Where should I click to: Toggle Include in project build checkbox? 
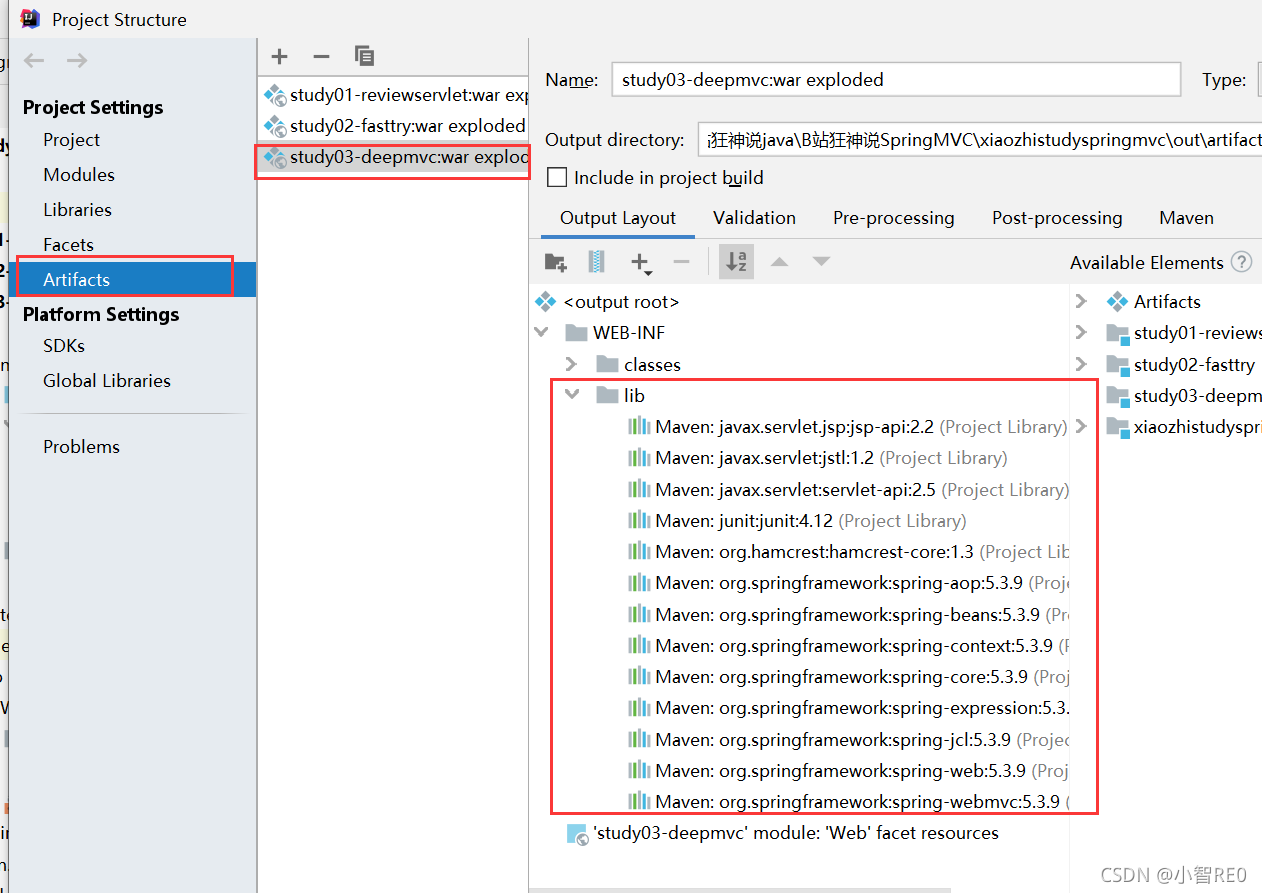pos(557,178)
